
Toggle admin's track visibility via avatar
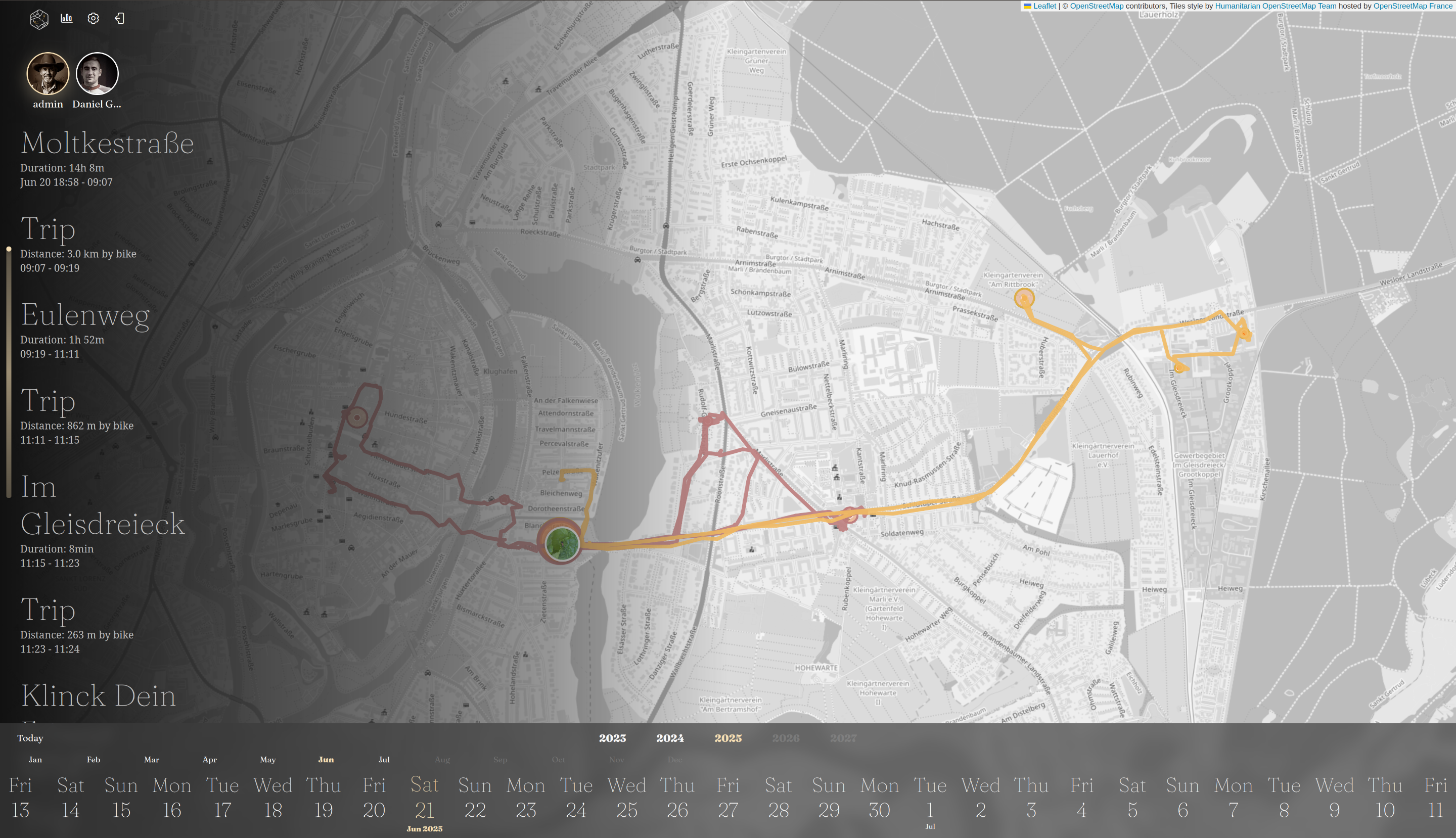[x=48, y=73]
